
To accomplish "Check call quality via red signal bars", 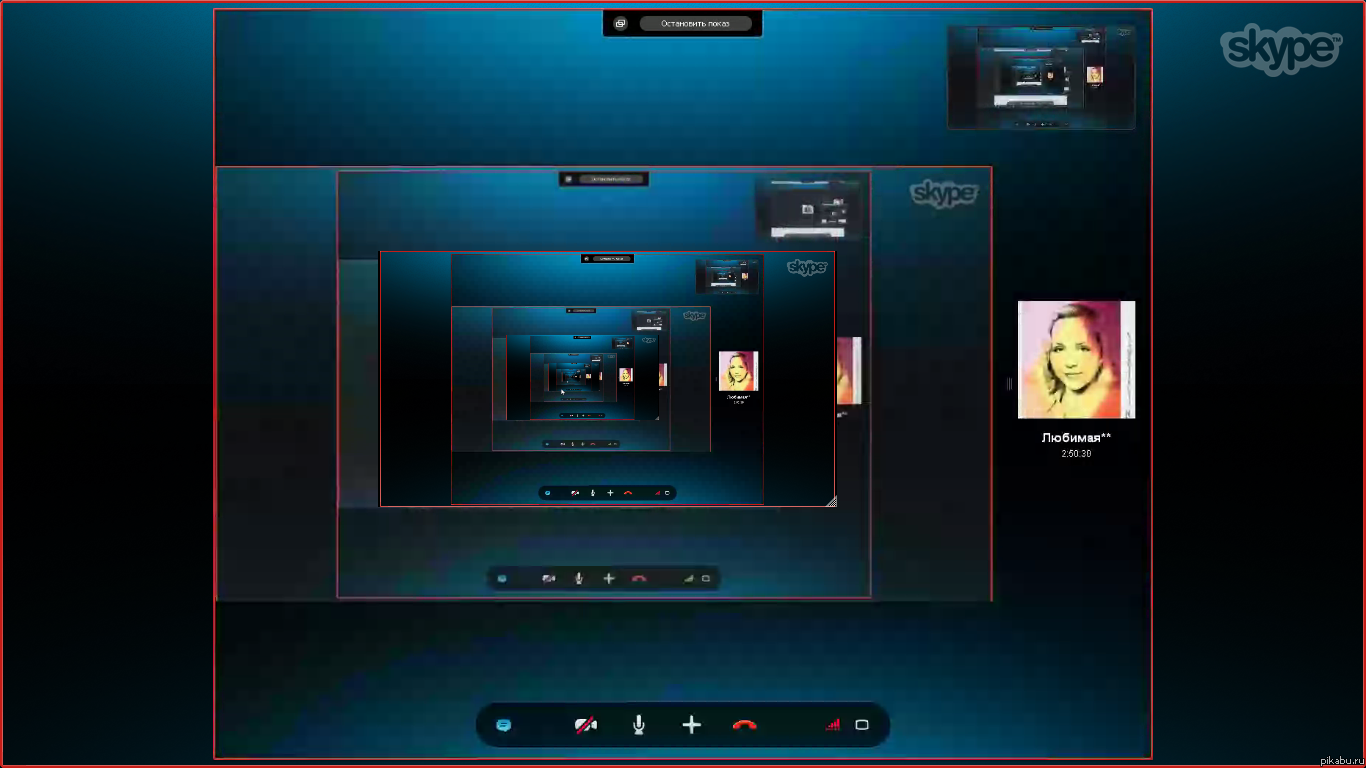I will 832,725.
